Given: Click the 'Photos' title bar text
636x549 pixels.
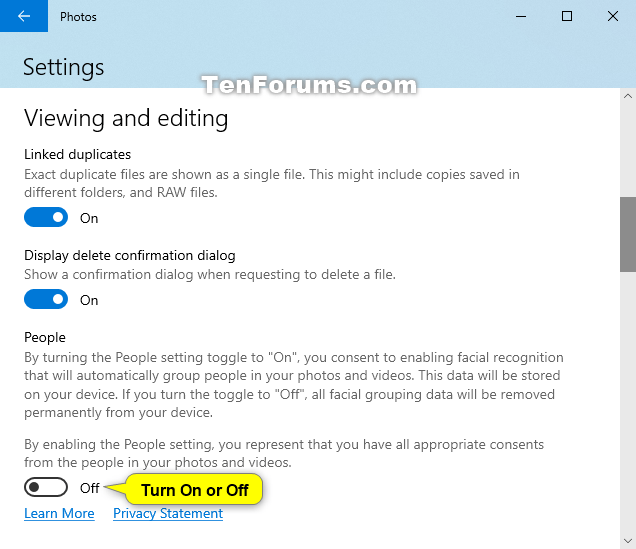Looking at the screenshot, I should click(78, 17).
